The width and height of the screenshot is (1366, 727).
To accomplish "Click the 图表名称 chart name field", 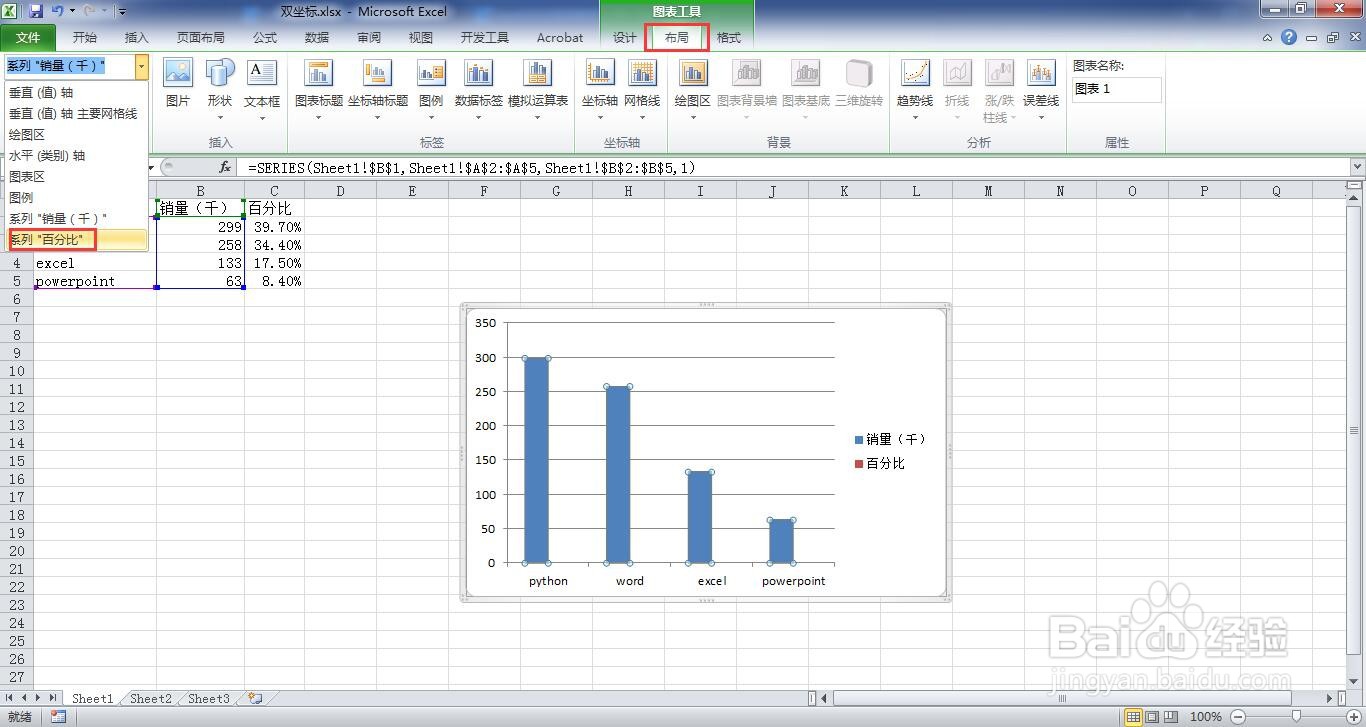I will tap(1117, 89).
